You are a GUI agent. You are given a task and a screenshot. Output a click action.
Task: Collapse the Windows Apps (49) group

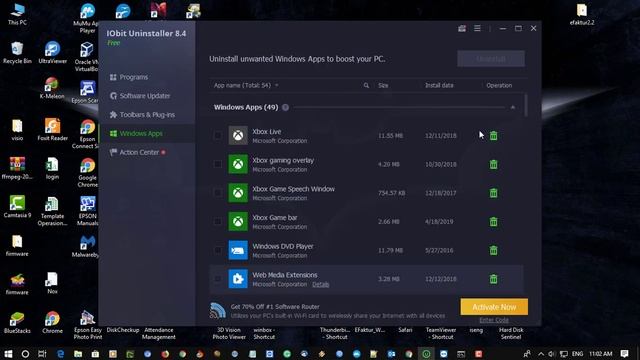click(x=513, y=107)
